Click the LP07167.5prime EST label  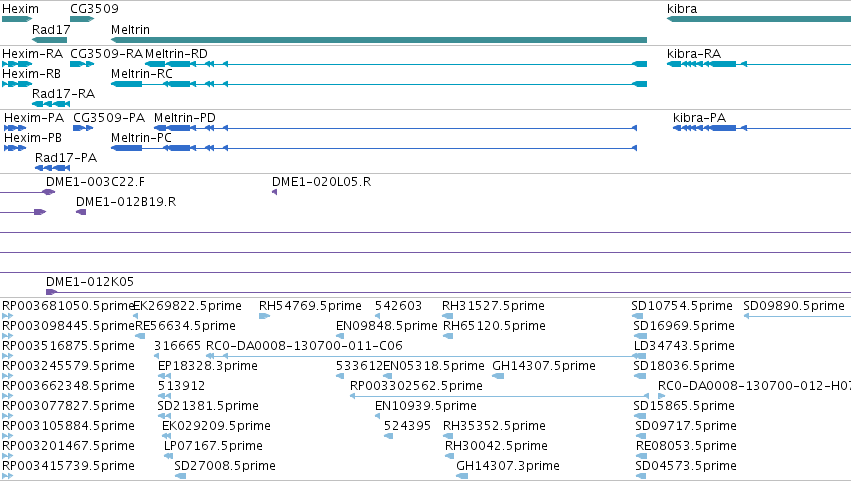pos(213,446)
